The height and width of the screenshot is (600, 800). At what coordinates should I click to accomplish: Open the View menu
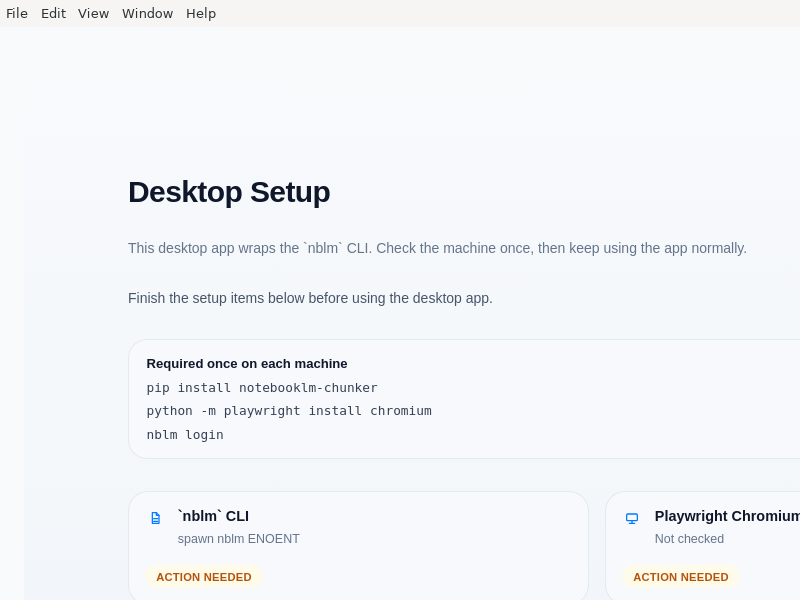93,13
